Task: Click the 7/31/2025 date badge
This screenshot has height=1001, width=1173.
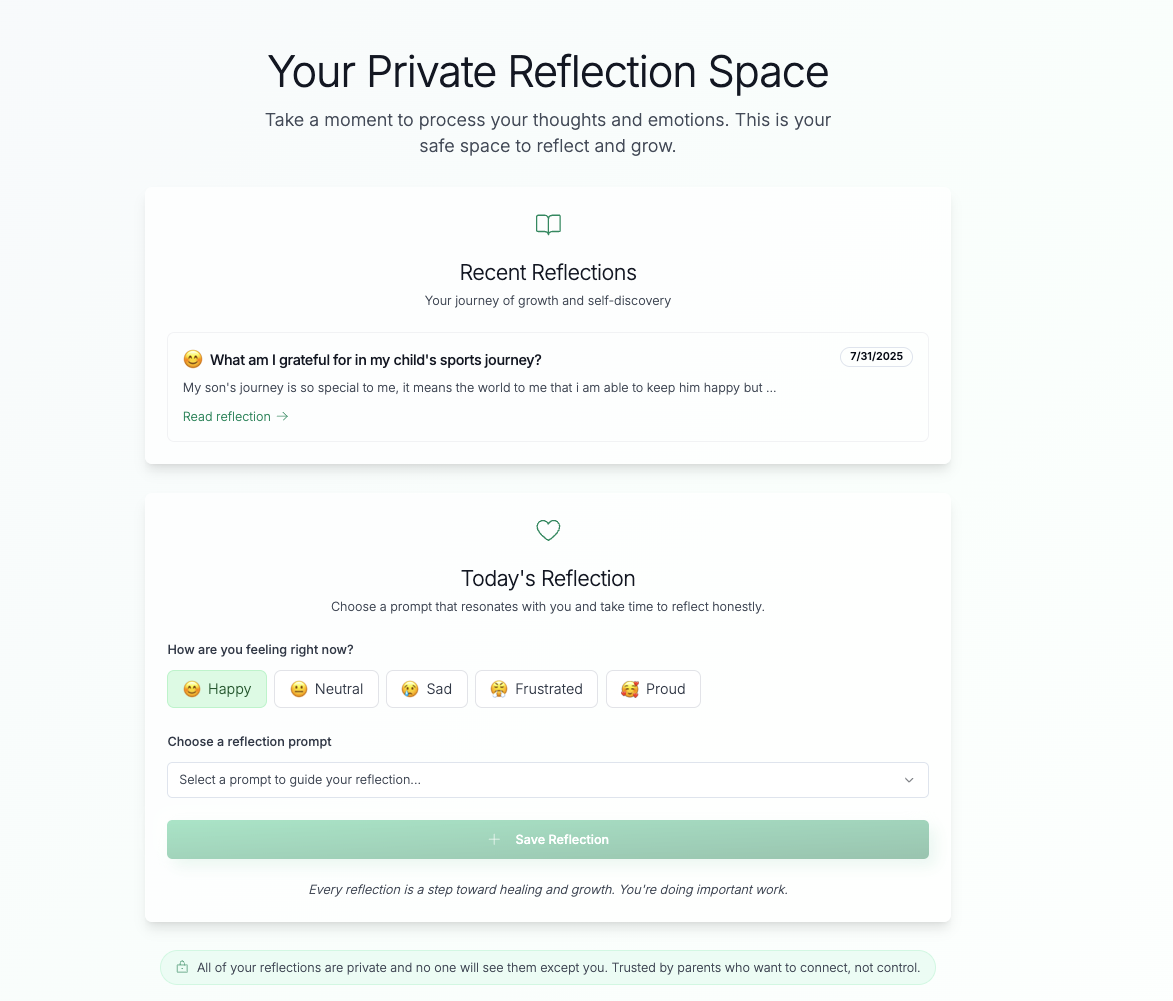Action: point(876,356)
